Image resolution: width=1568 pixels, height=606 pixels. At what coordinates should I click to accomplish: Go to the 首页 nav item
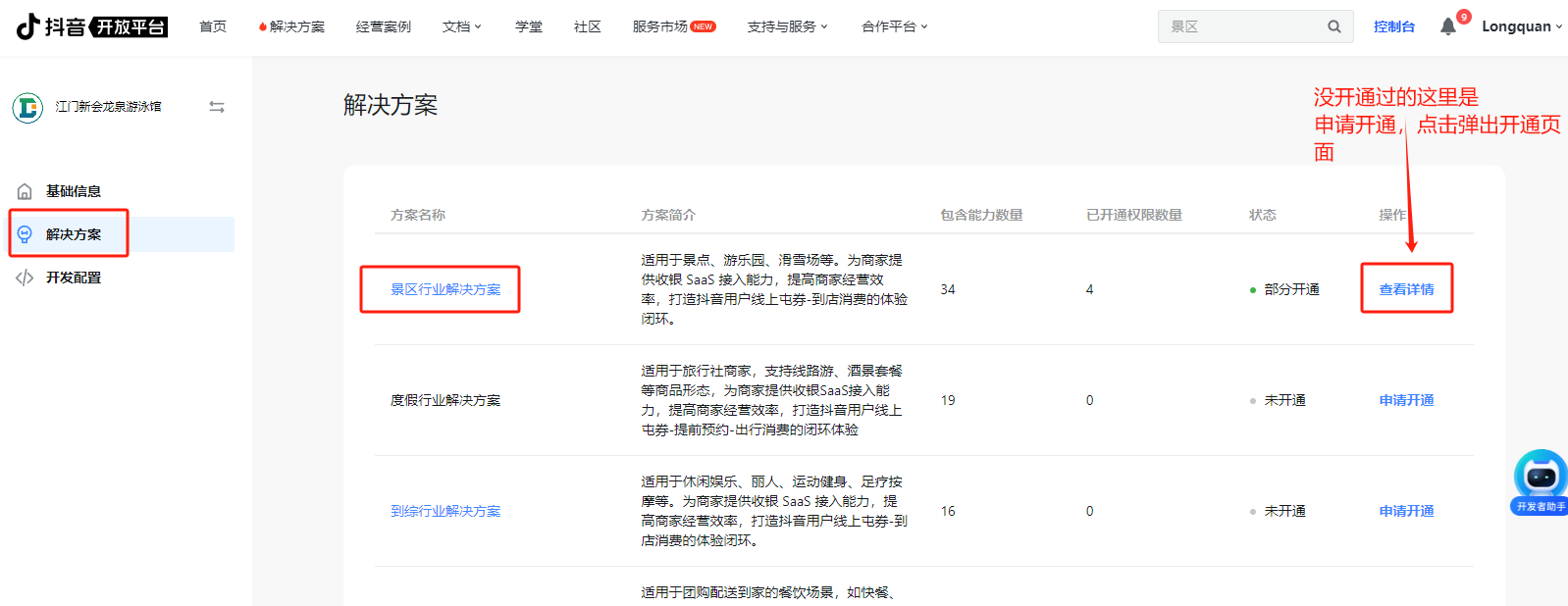(x=213, y=26)
